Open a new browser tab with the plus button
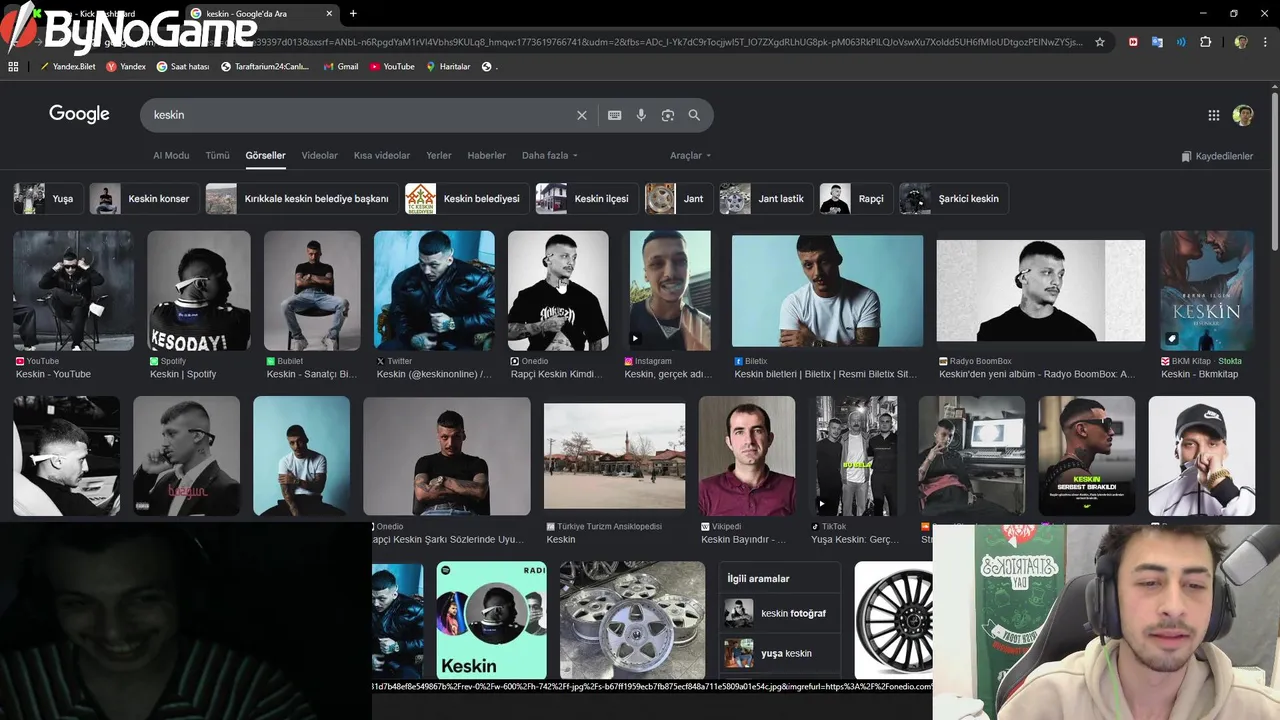 coord(353,13)
